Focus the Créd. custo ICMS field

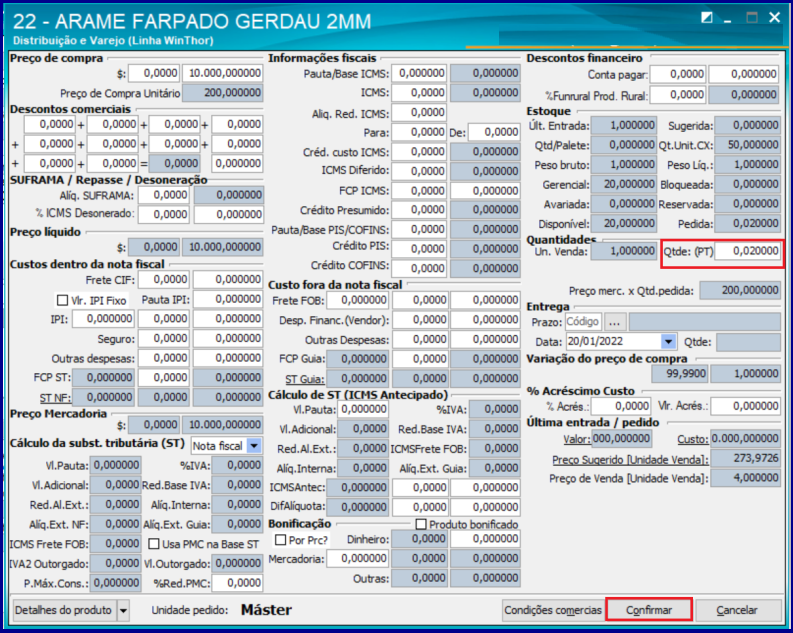pos(419,152)
